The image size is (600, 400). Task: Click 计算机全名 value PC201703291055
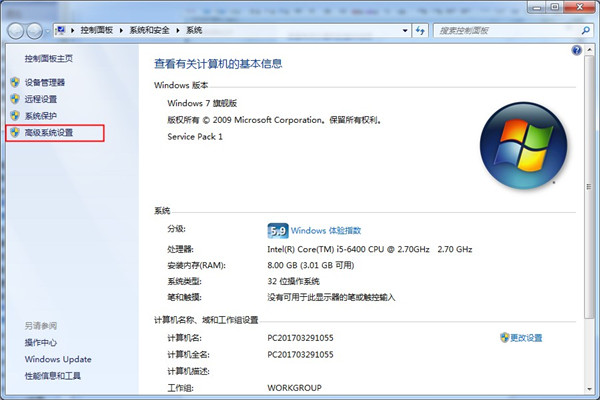click(x=300, y=354)
